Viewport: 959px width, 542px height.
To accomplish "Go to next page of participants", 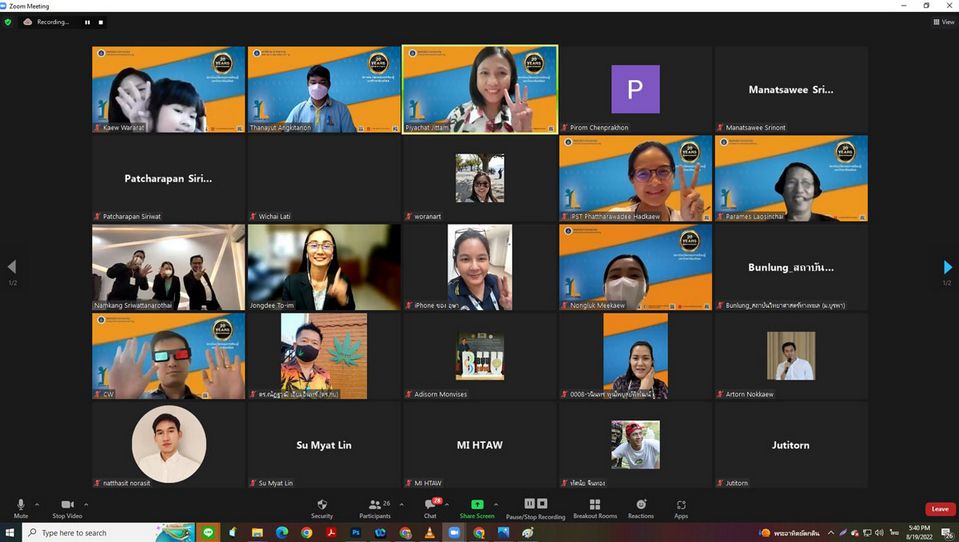I will (947, 267).
